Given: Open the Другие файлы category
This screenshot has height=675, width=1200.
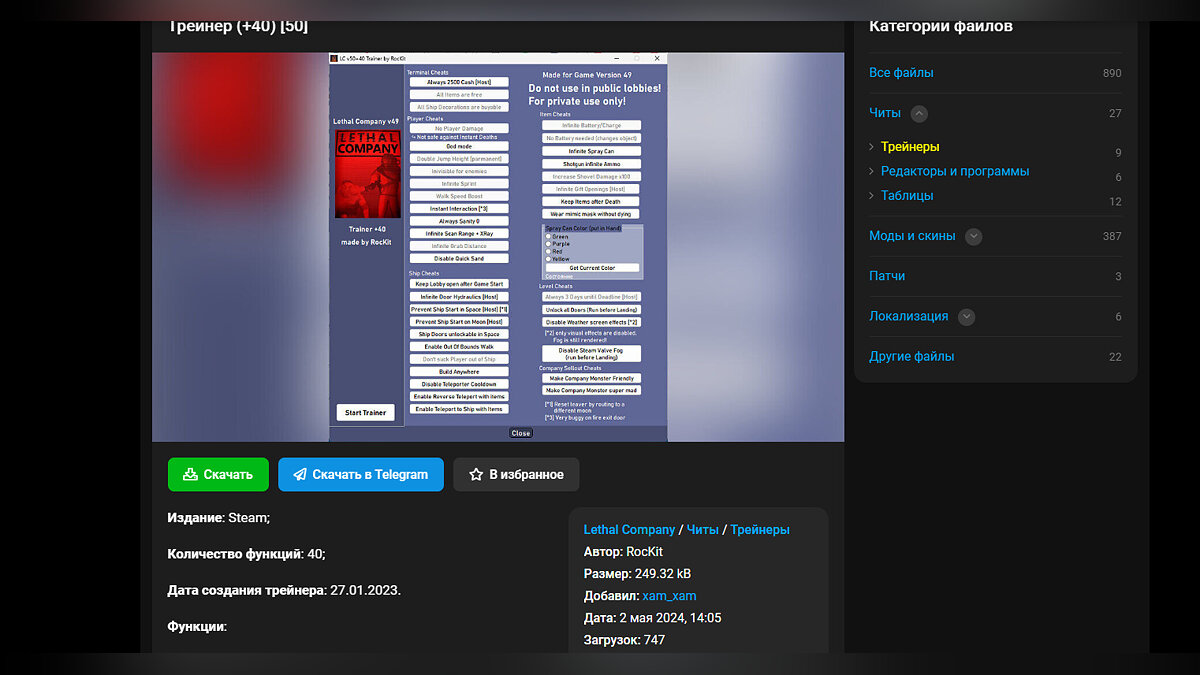Looking at the screenshot, I should [911, 357].
